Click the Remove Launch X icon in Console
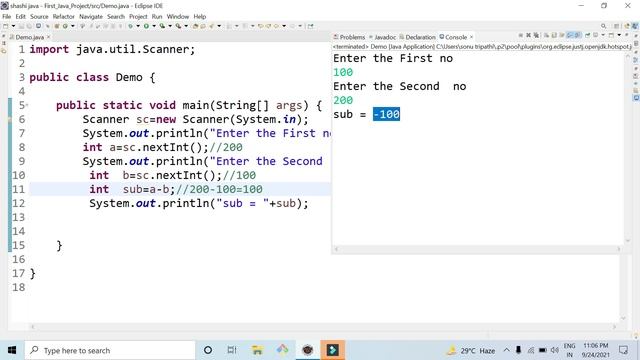Screen dimensions: 640x360 [x=528, y=36]
